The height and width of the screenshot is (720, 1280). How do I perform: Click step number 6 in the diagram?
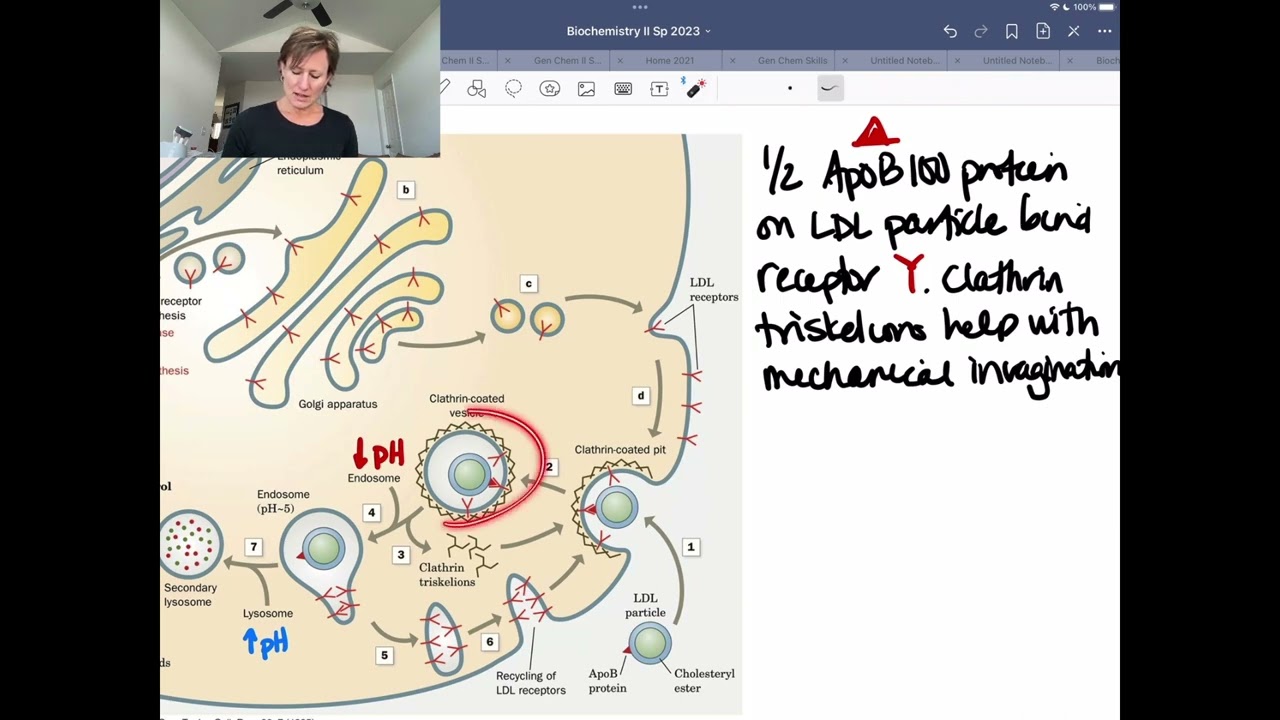point(489,642)
